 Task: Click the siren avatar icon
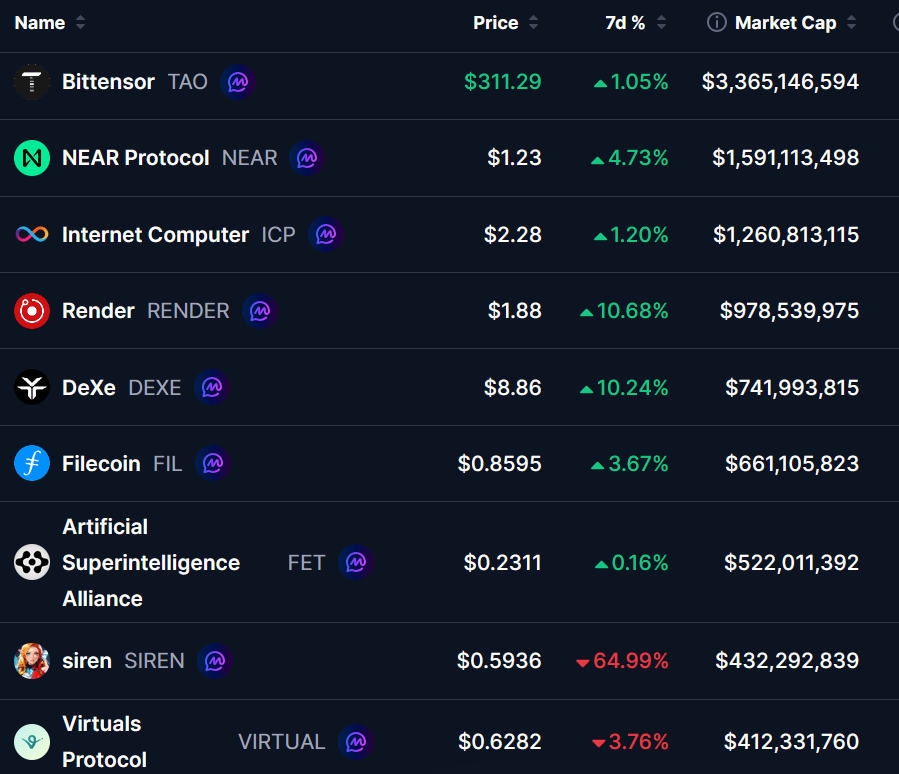[32, 661]
